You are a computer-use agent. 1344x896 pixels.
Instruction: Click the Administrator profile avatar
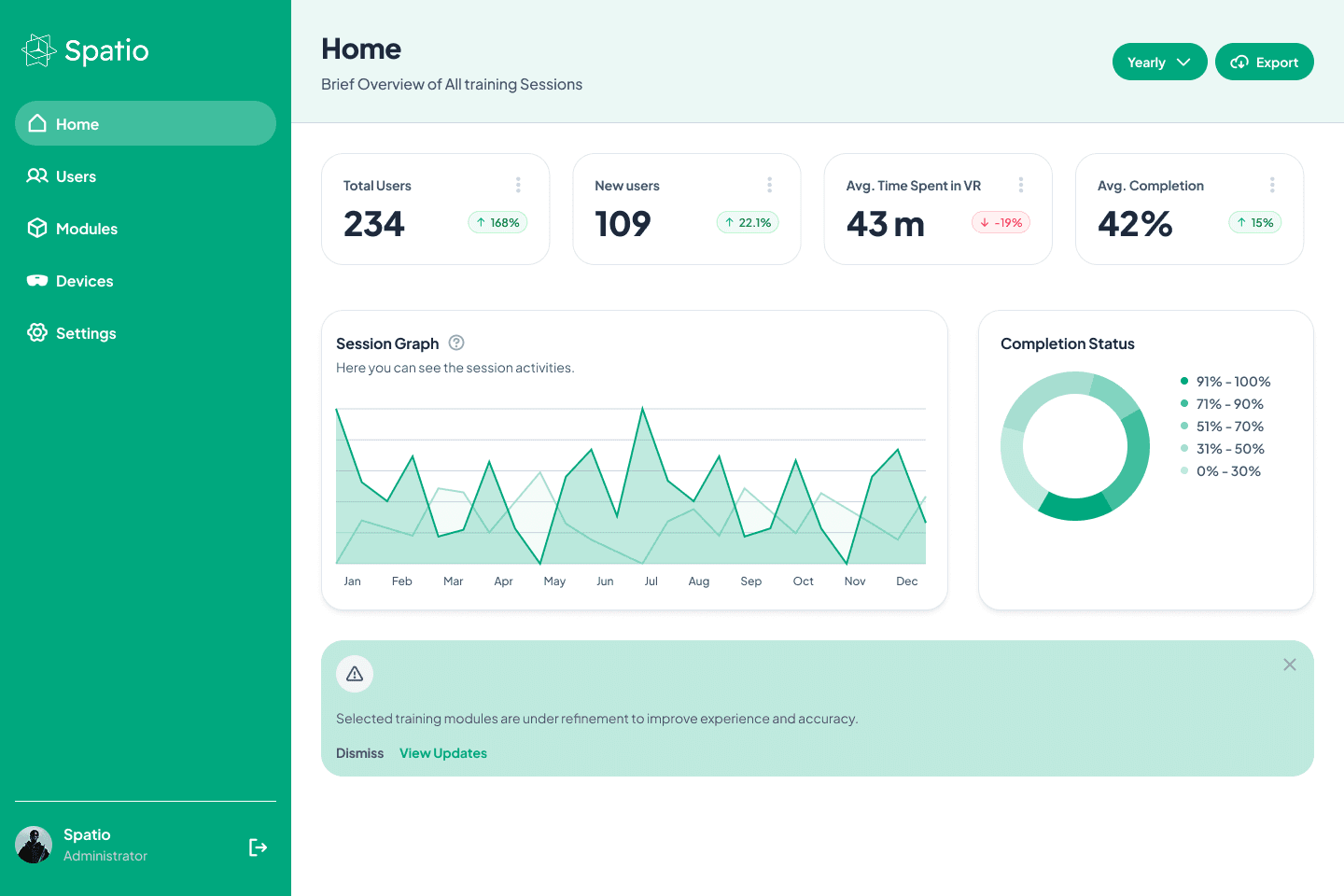pyautogui.click(x=33, y=844)
